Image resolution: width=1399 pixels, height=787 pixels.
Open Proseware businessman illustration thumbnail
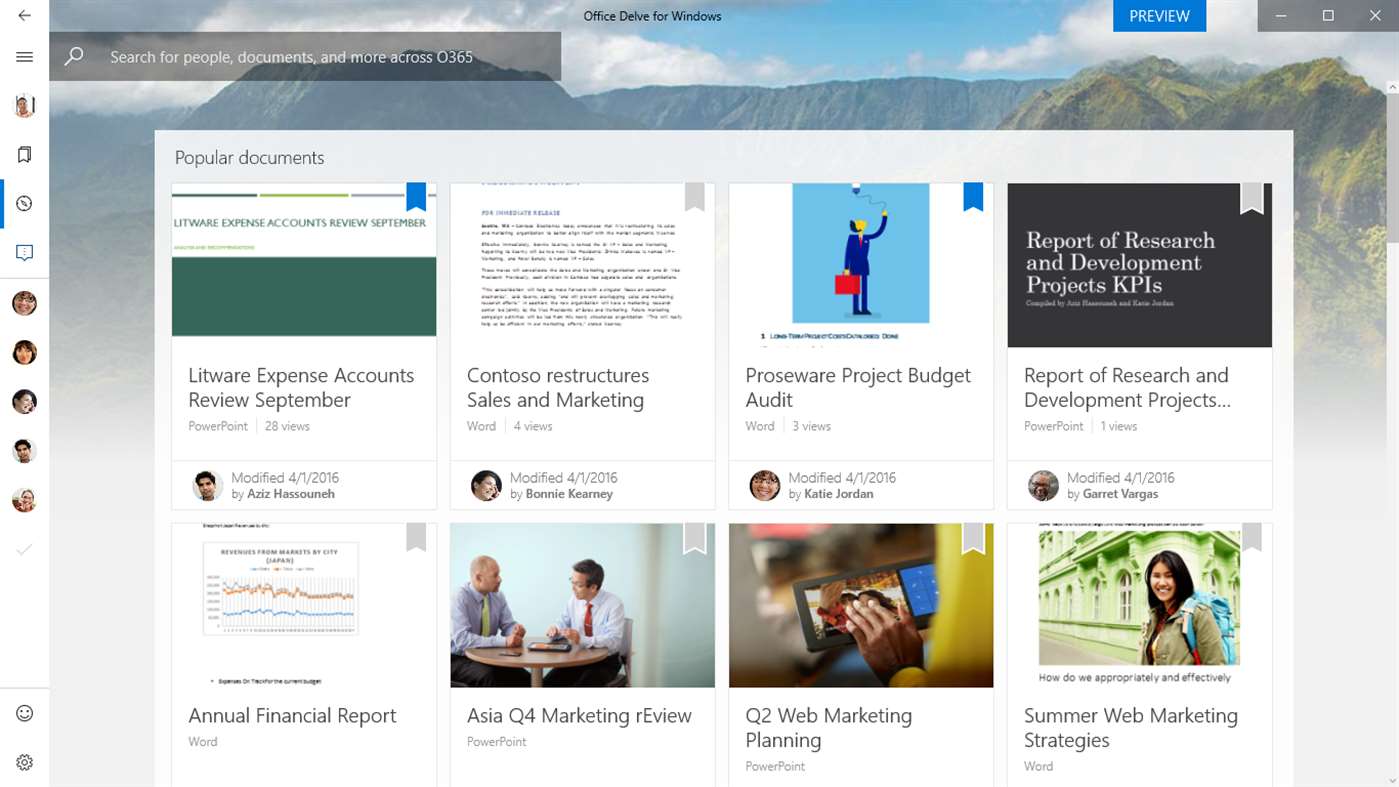(x=861, y=265)
